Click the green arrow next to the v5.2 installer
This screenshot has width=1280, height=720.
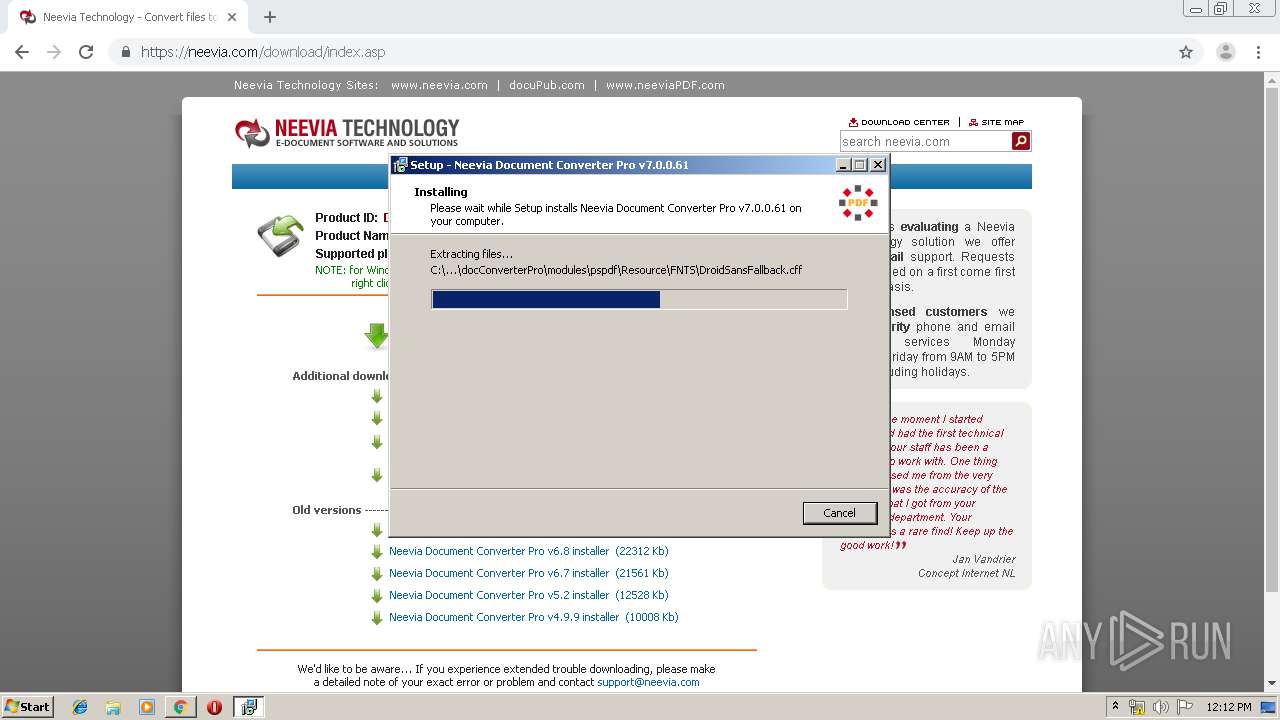377,596
